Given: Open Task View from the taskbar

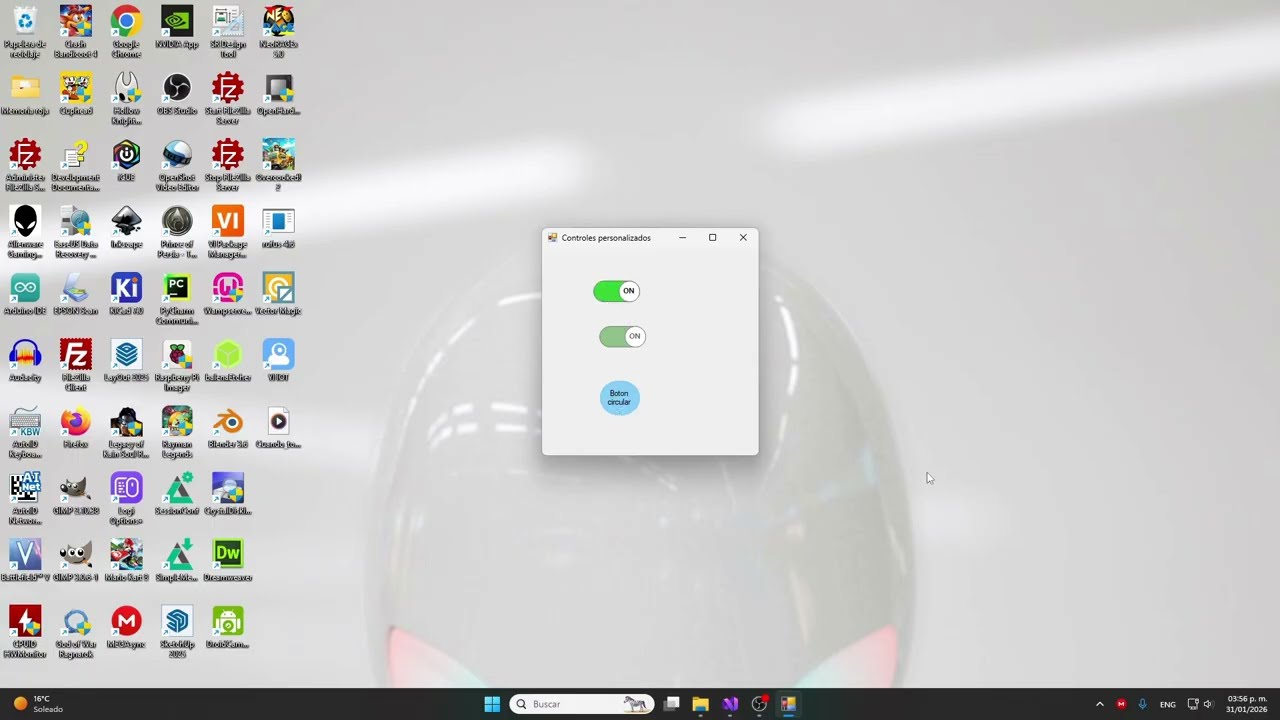Looking at the screenshot, I should coord(672,704).
